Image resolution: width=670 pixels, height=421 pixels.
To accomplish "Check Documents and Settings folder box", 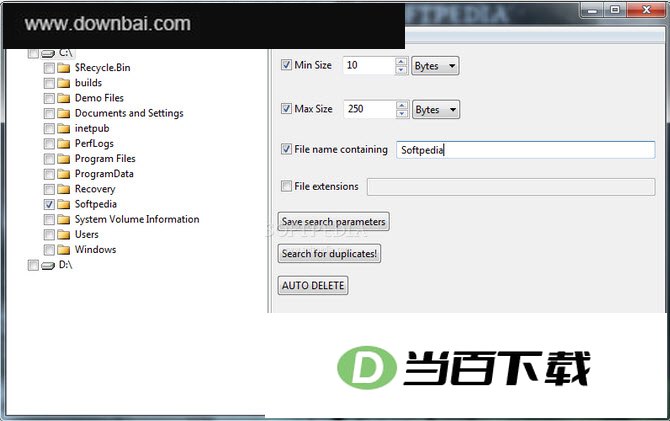I will [49, 113].
